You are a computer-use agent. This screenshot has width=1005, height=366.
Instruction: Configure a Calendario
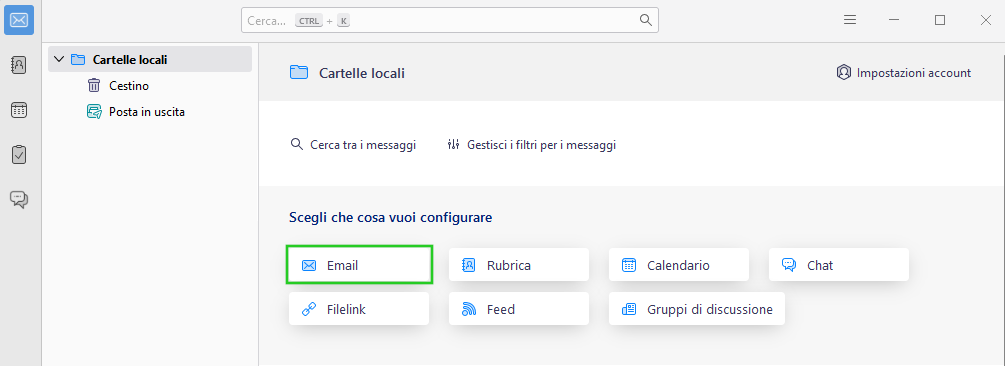(679, 265)
